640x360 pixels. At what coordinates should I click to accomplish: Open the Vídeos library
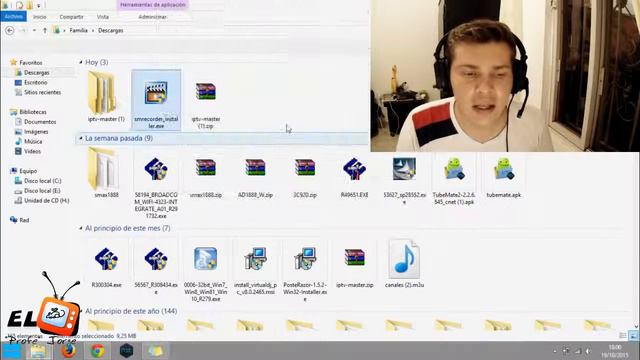(x=32, y=151)
